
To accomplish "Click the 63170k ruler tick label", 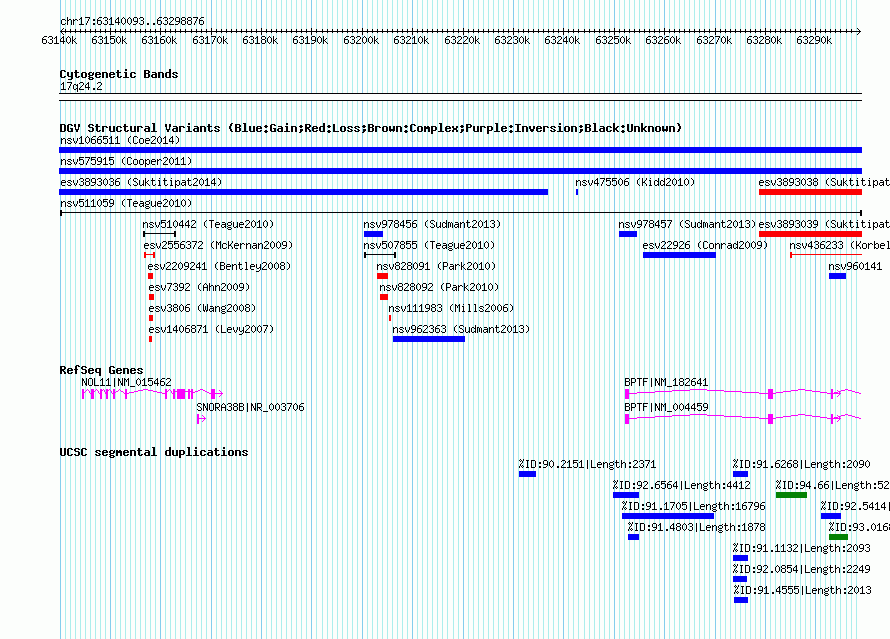I will pos(210,40).
